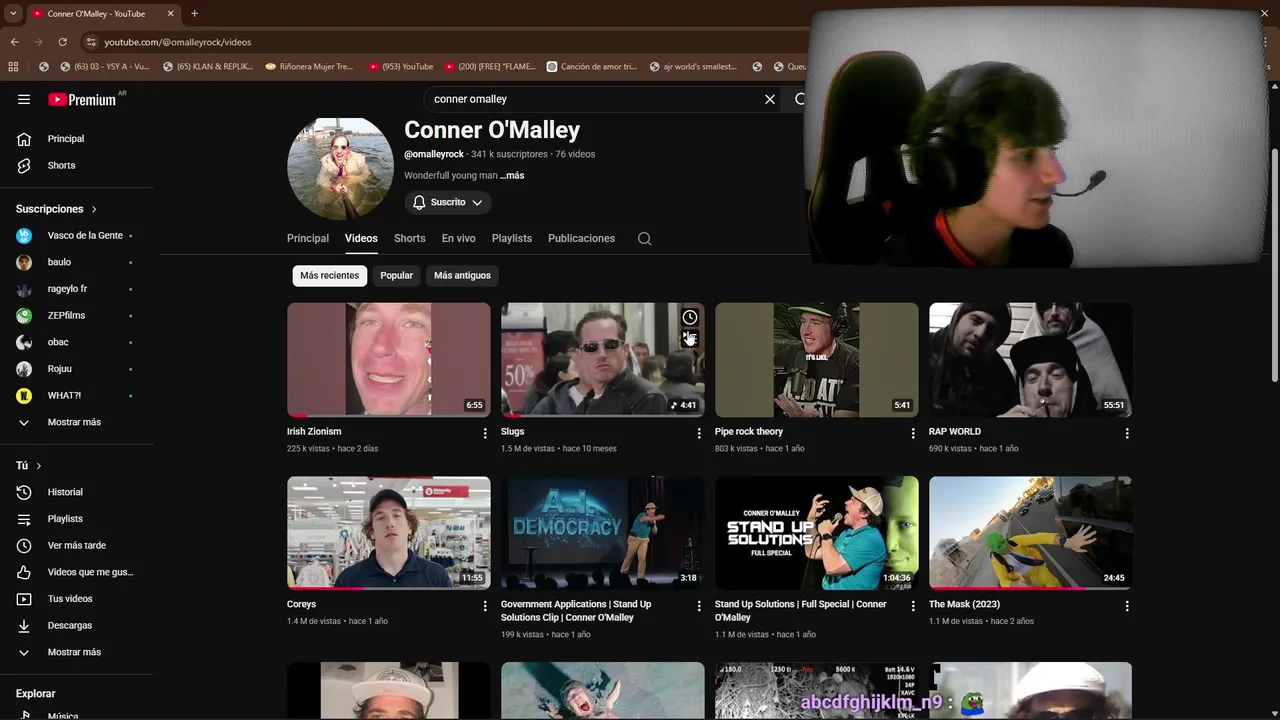Open the ajr world's smallest bookmark
The height and width of the screenshot is (720, 1280).
[x=693, y=67]
